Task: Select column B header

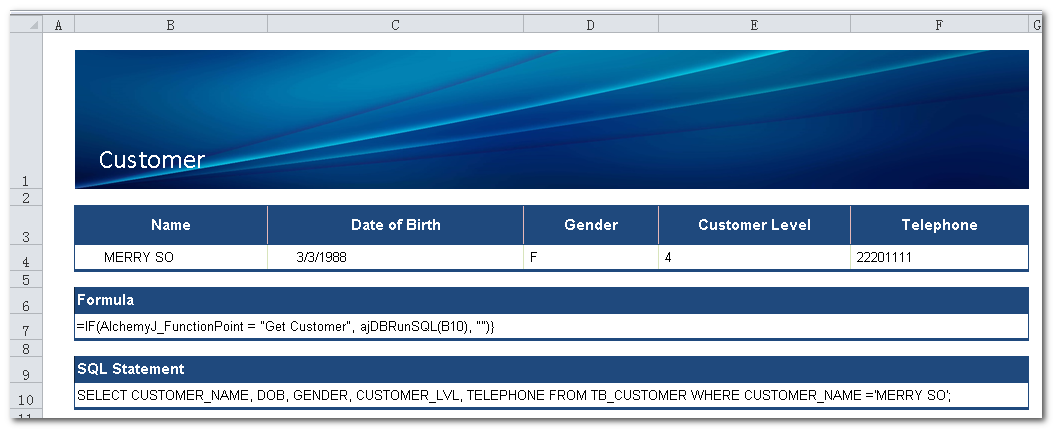Action: (170, 25)
